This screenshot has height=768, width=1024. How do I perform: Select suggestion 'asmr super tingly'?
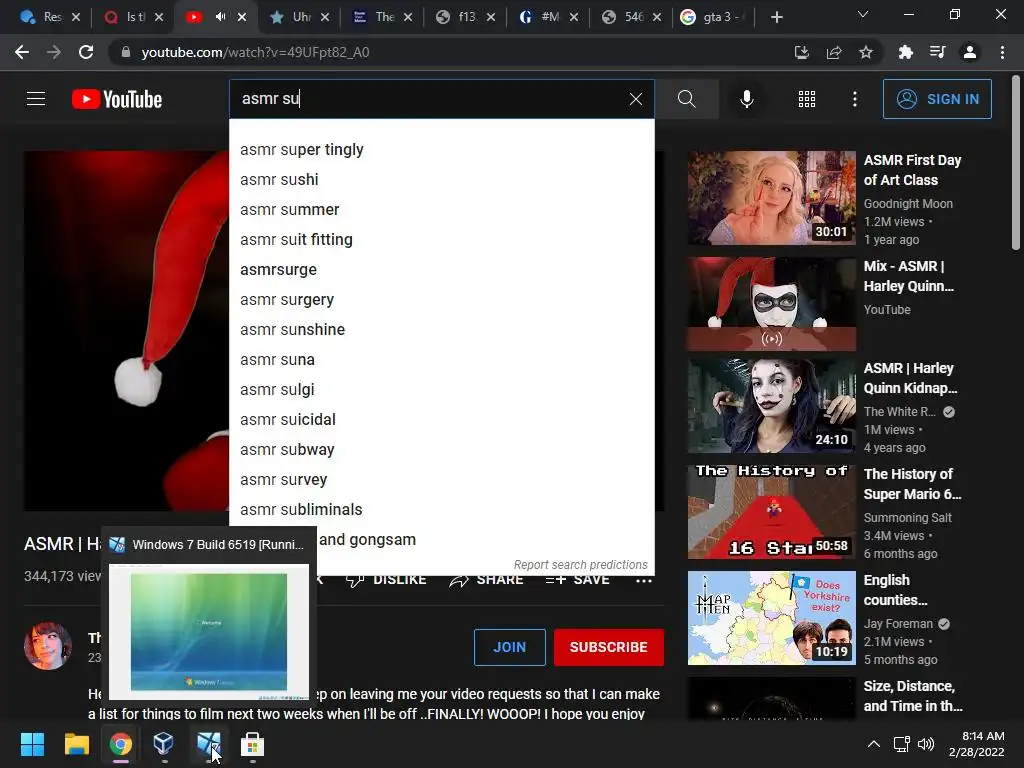(x=441, y=150)
